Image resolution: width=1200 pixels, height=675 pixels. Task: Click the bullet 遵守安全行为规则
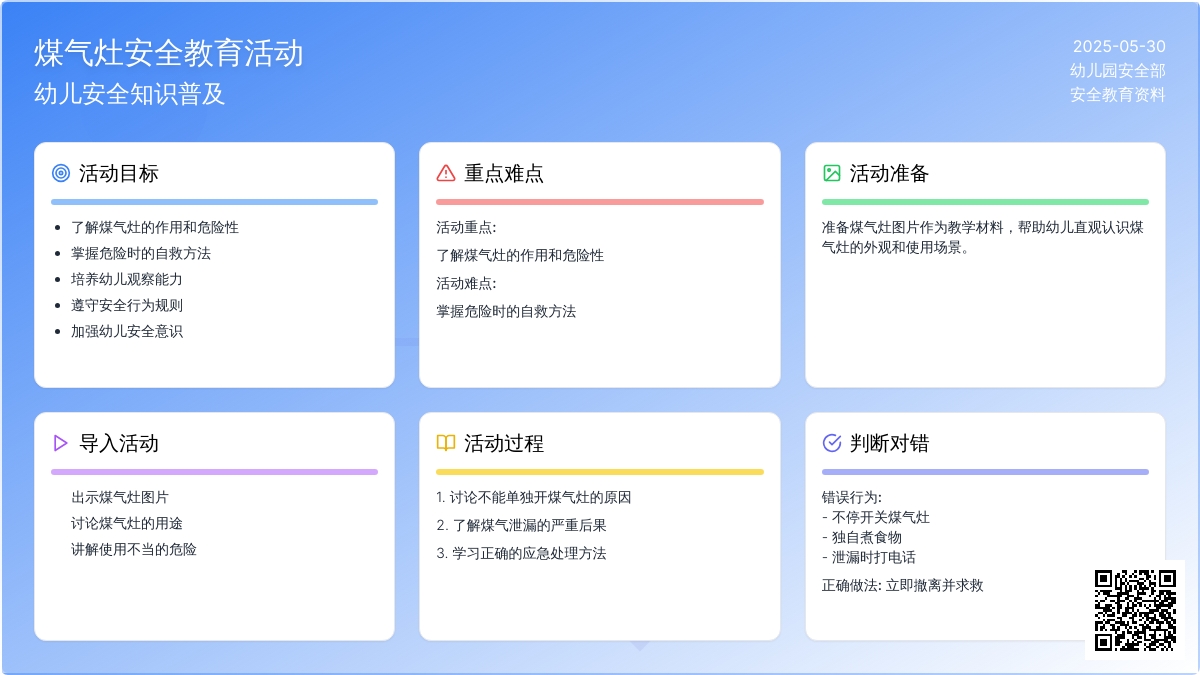click(x=127, y=305)
